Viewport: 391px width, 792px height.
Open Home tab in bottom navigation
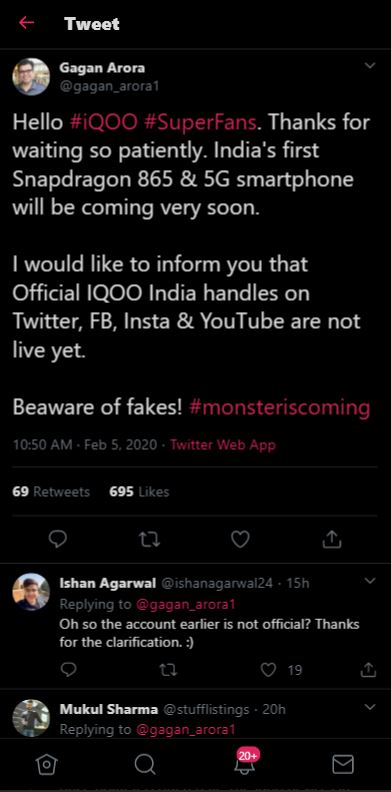click(47, 765)
